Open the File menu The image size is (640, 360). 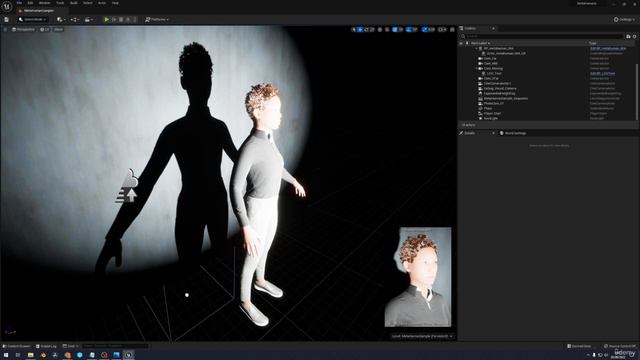[x=19, y=3]
